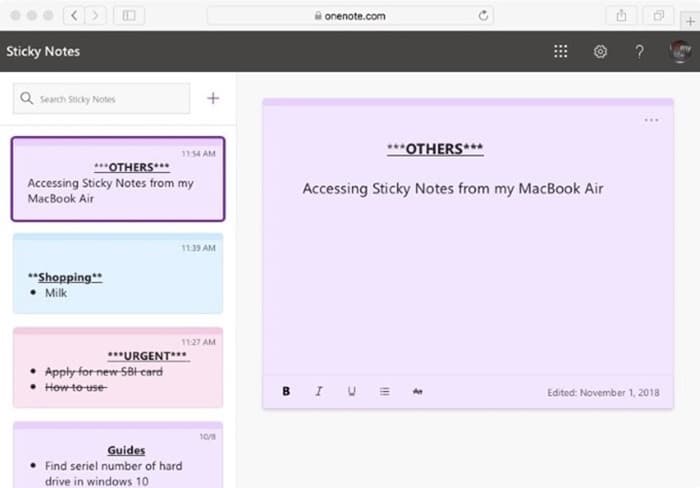Toggle bullet list in note toolbar

tap(384, 392)
